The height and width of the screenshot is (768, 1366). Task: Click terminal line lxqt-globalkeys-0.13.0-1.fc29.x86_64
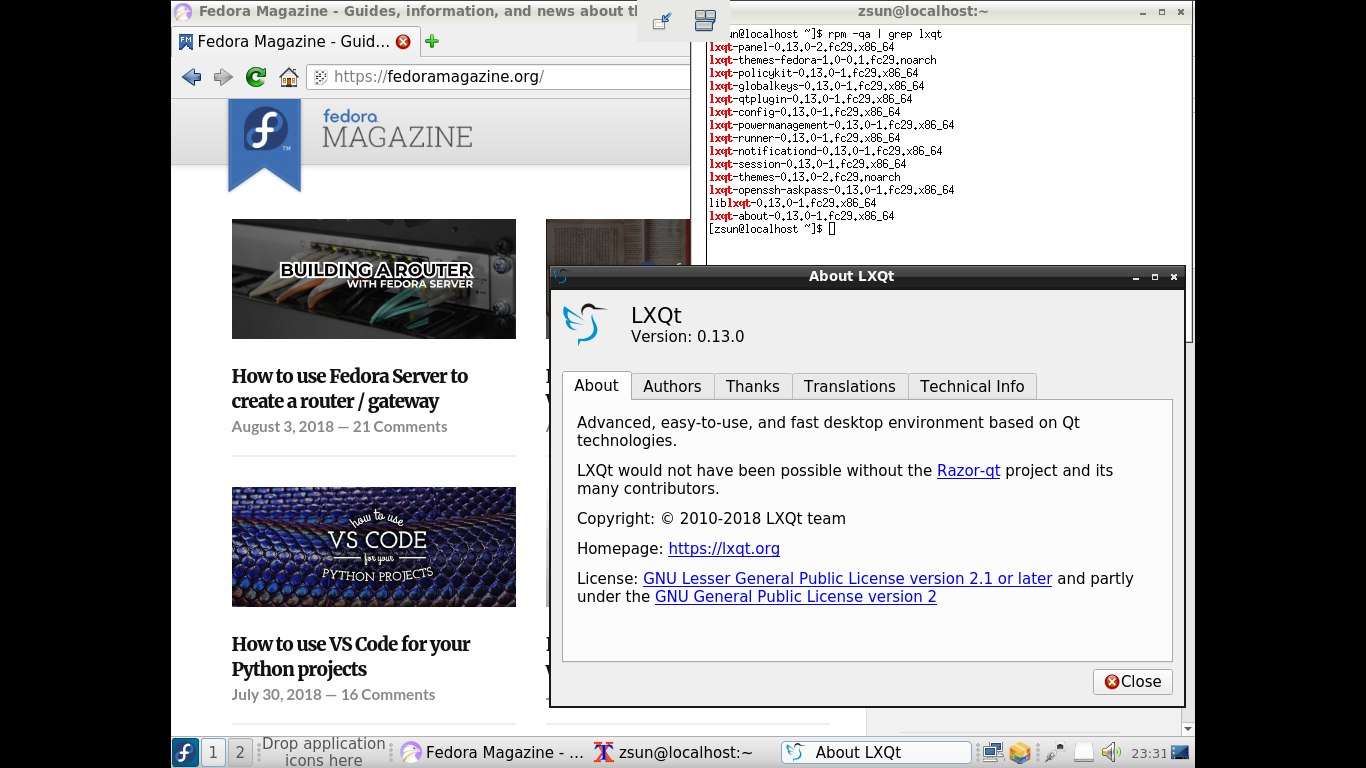[x=817, y=86]
